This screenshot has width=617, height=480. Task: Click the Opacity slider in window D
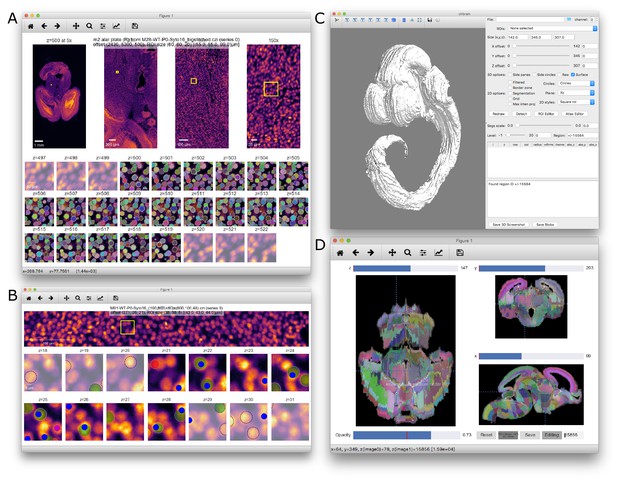point(406,435)
